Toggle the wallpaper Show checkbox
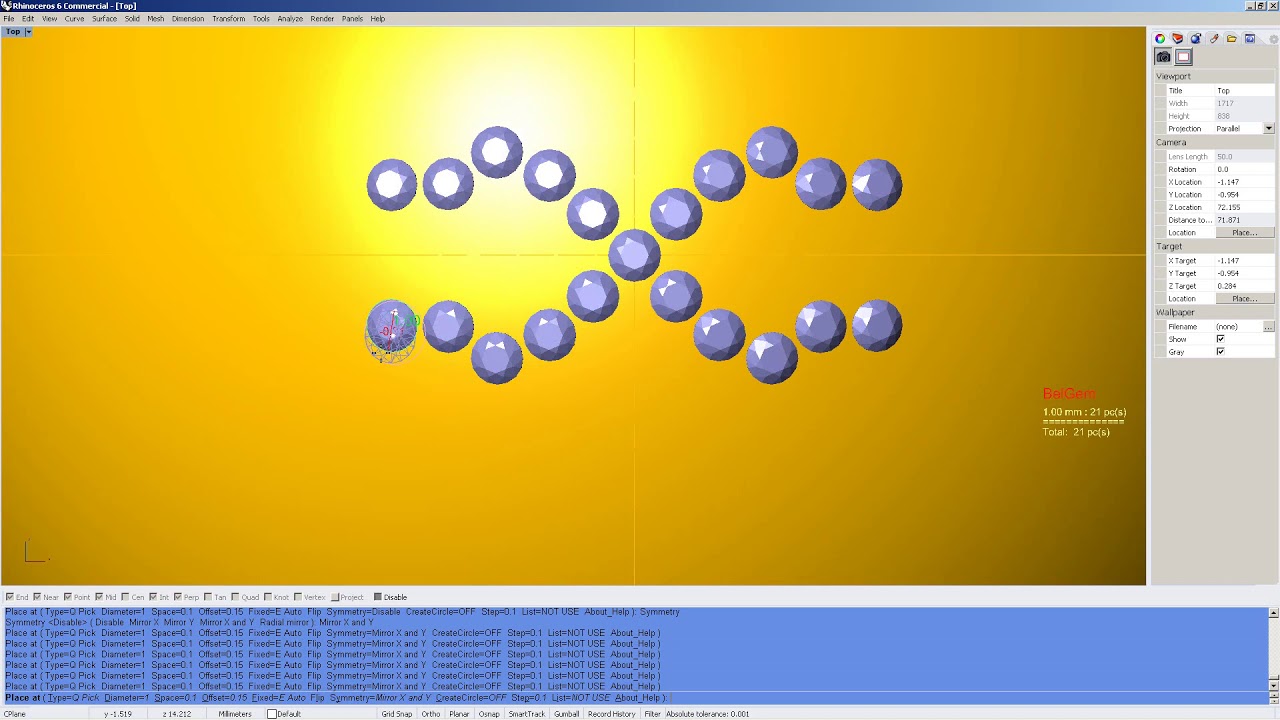Image resolution: width=1280 pixels, height=720 pixels. pos(1220,339)
